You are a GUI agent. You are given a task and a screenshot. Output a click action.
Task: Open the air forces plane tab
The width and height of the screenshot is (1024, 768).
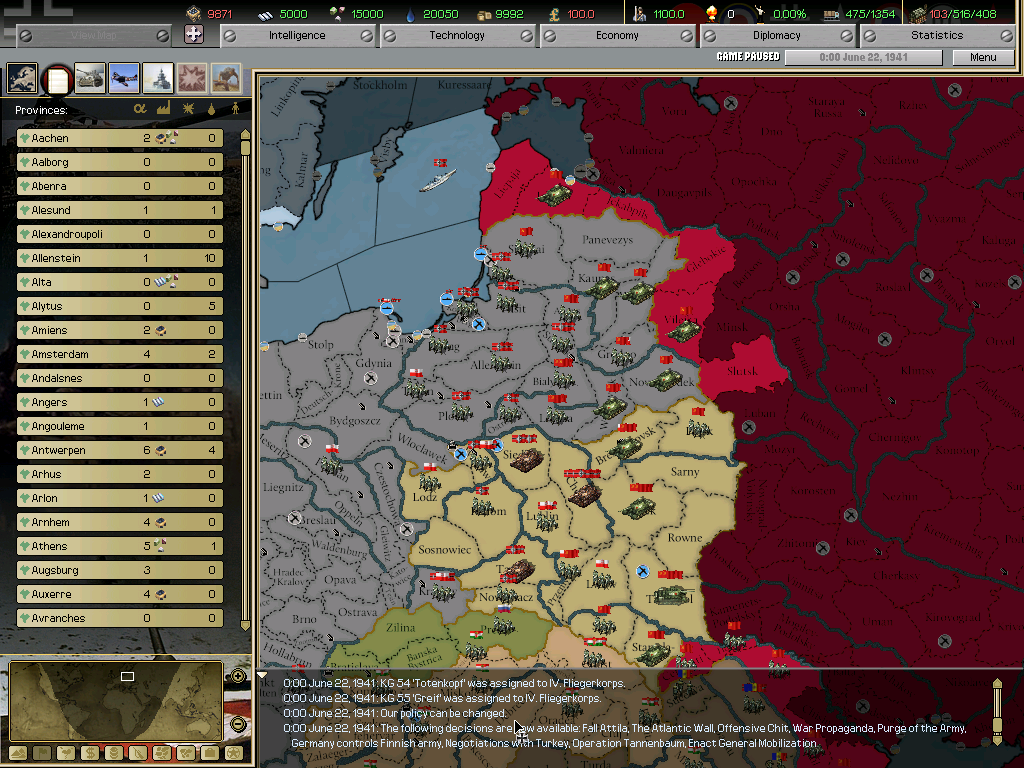(124, 78)
